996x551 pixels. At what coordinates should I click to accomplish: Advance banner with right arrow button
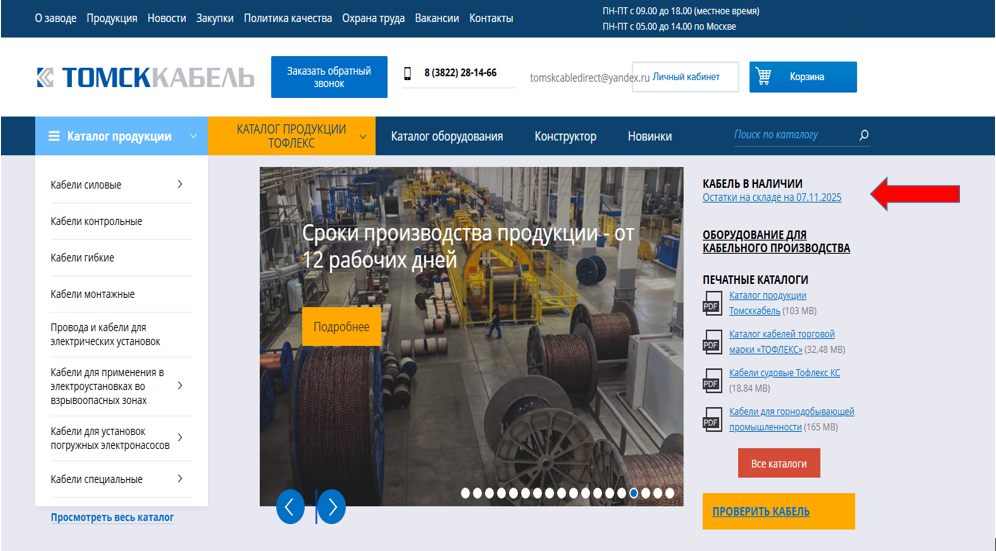(x=331, y=507)
